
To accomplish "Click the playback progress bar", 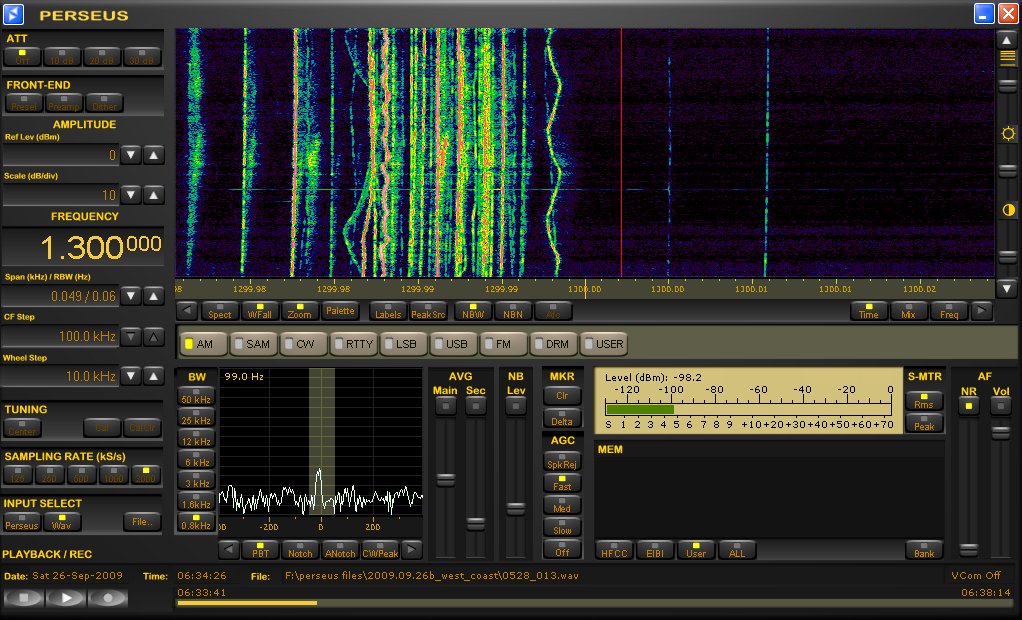I will coord(594,603).
